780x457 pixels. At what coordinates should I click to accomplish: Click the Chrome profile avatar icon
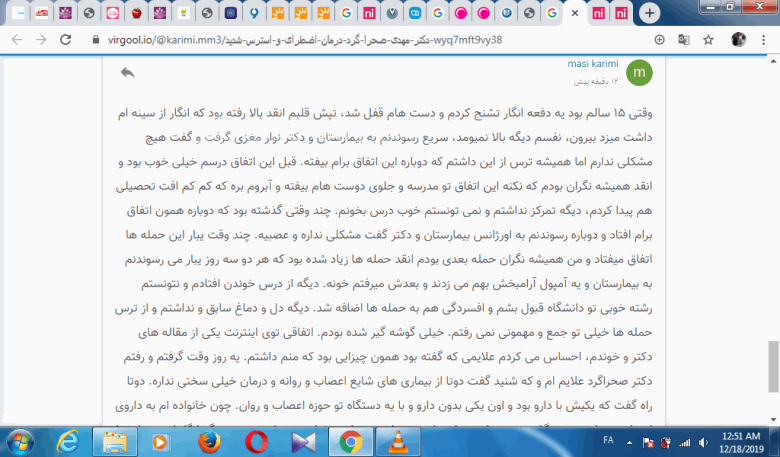coord(739,40)
